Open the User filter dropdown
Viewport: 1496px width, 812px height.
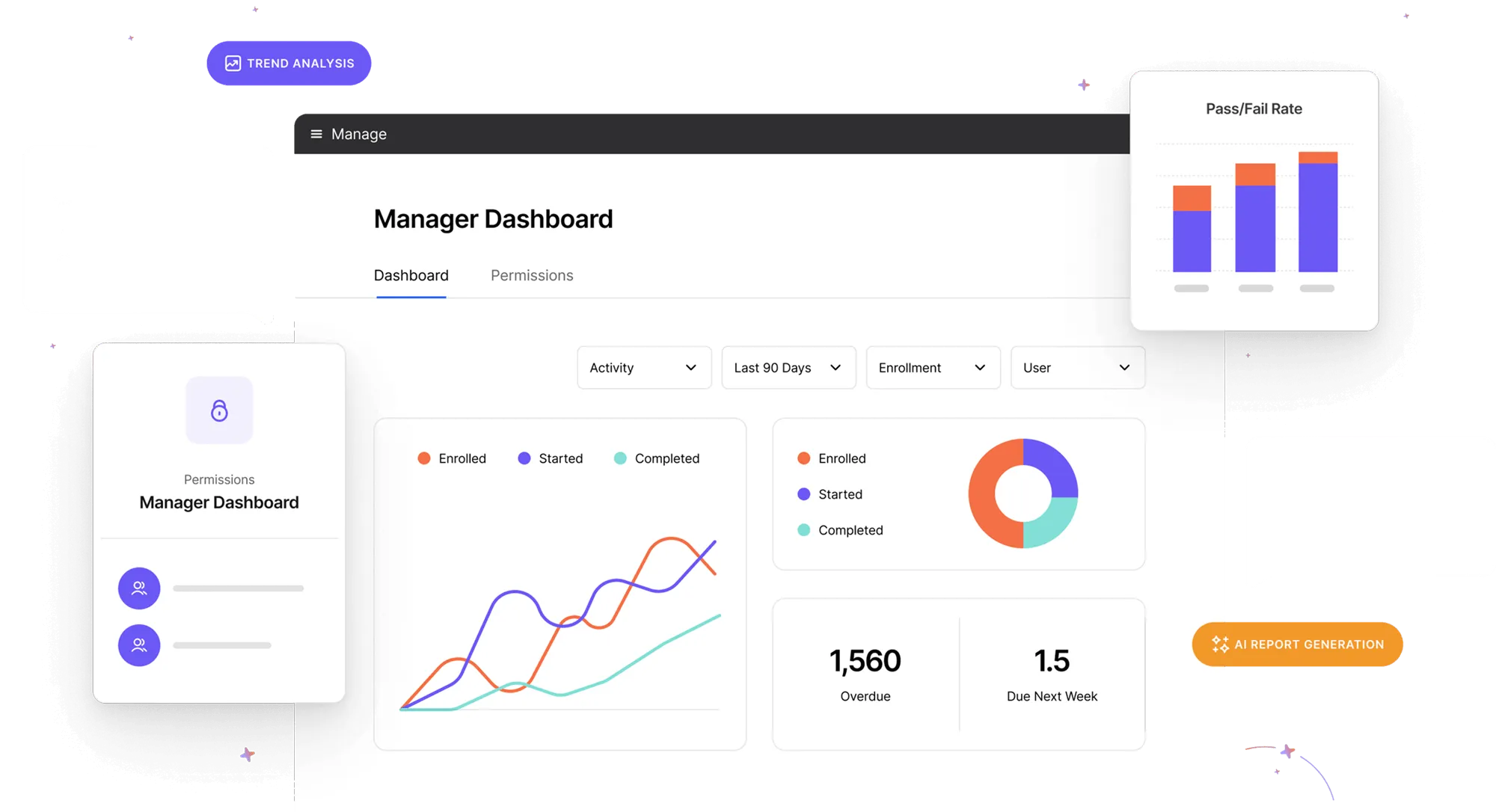click(1077, 367)
